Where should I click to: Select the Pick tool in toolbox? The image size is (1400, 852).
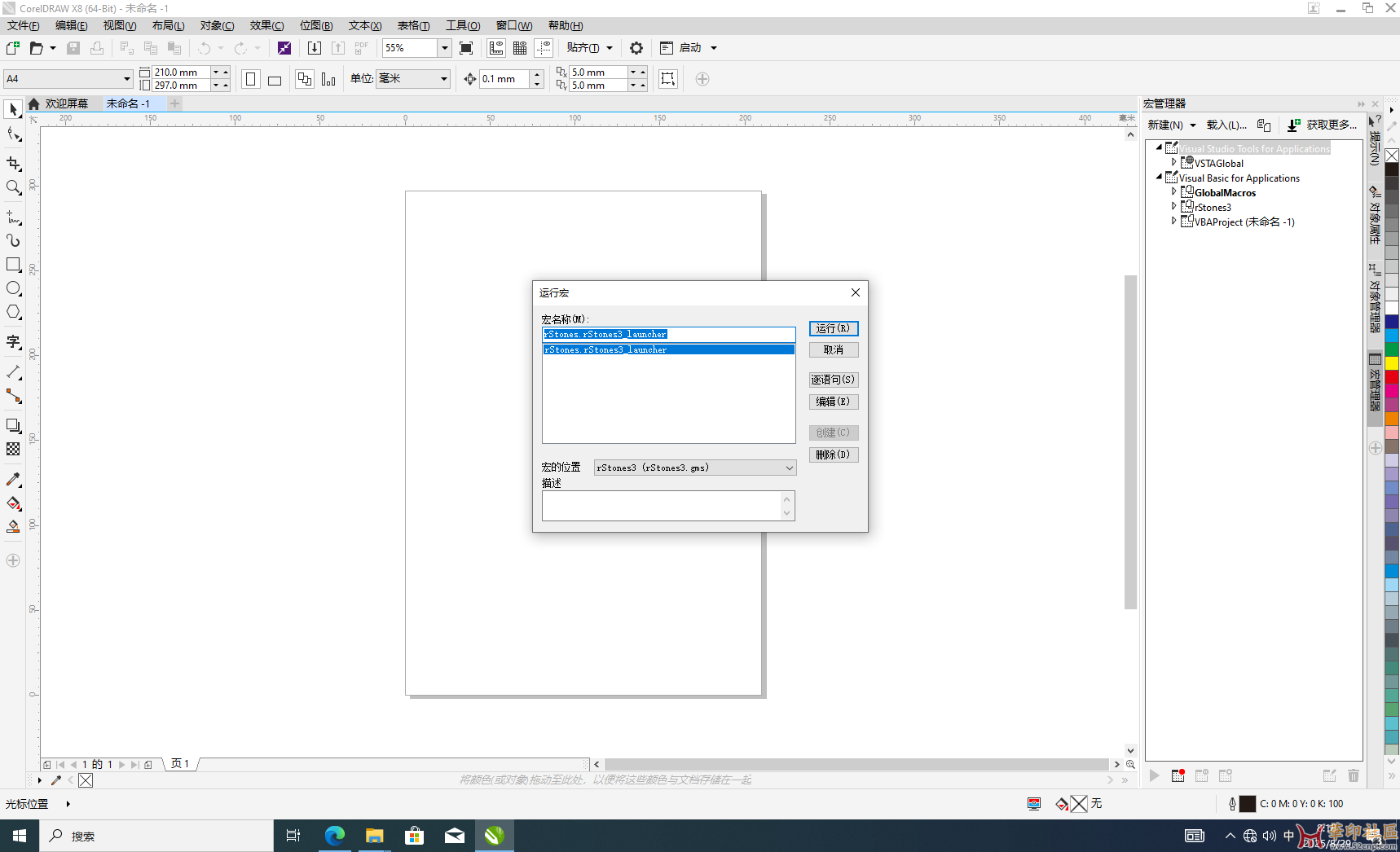pyautogui.click(x=13, y=110)
